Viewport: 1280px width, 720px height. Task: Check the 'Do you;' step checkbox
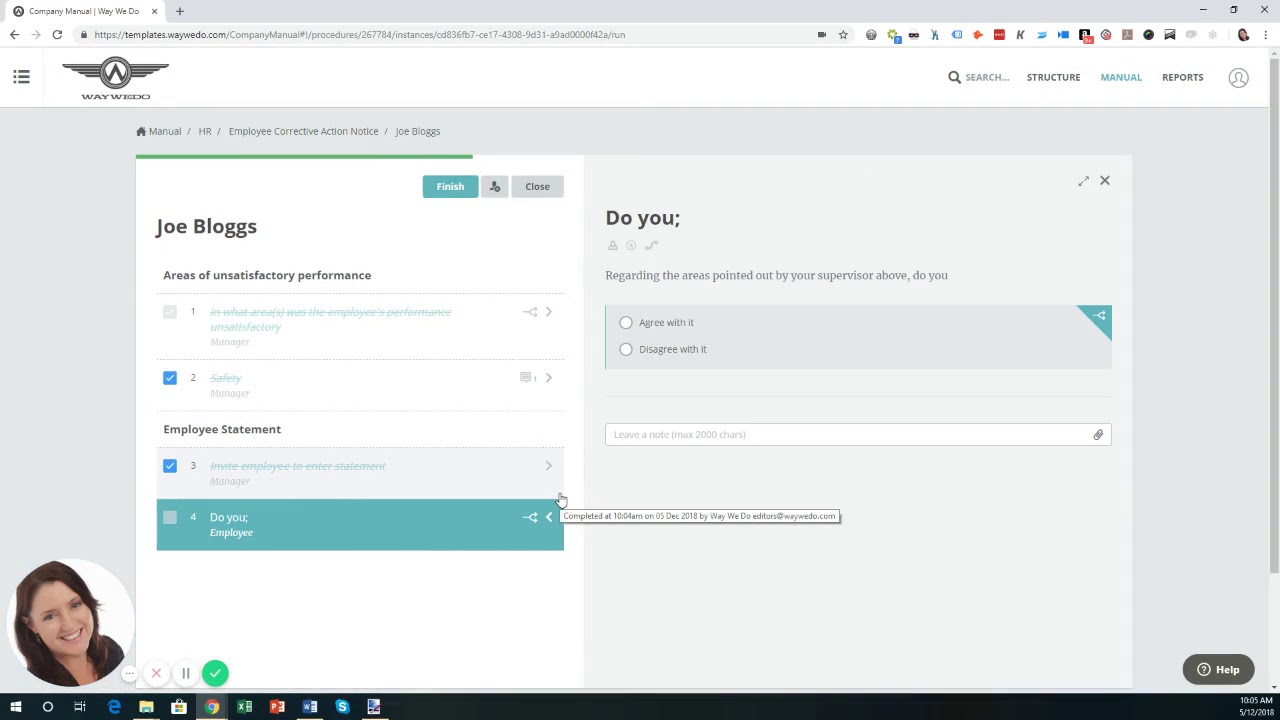click(x=170, y=517)
